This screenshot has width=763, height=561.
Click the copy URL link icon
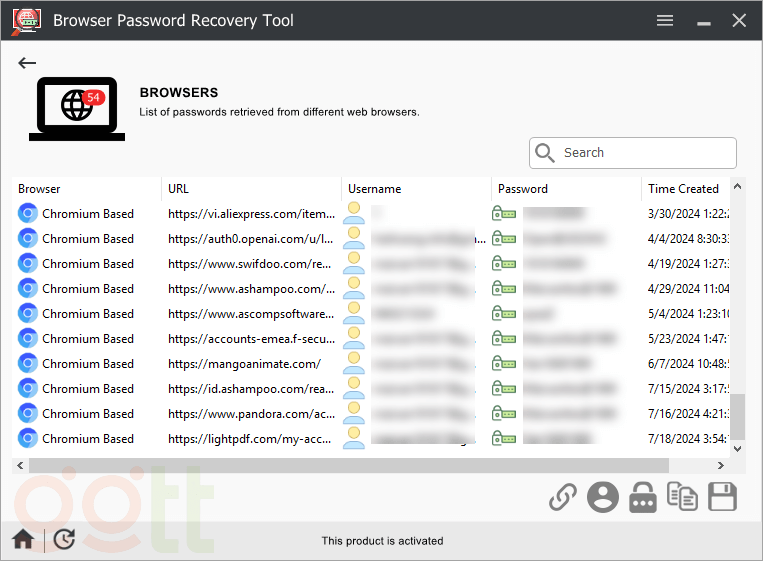564,497
